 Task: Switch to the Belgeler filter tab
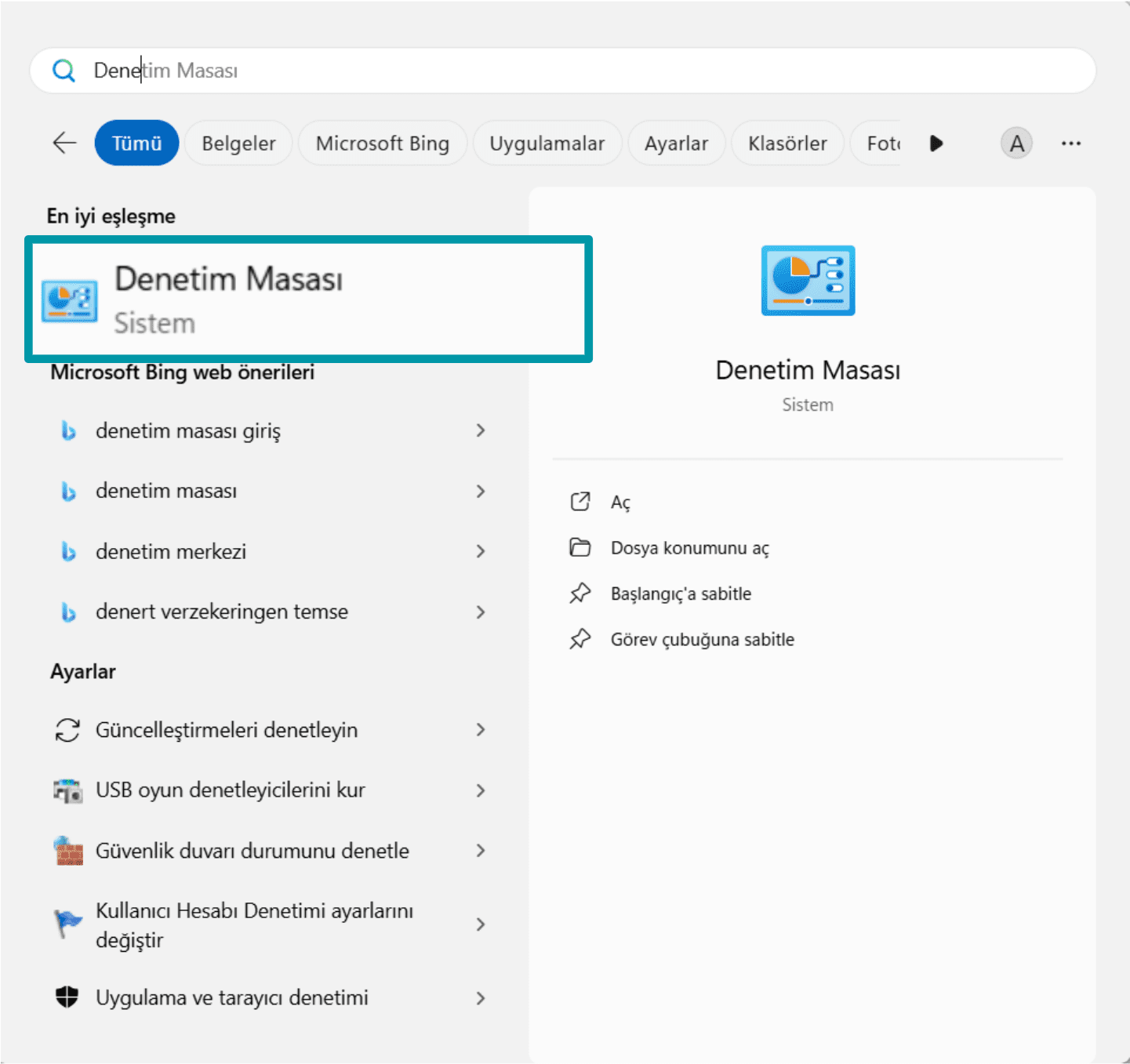[x=238, y=143]
